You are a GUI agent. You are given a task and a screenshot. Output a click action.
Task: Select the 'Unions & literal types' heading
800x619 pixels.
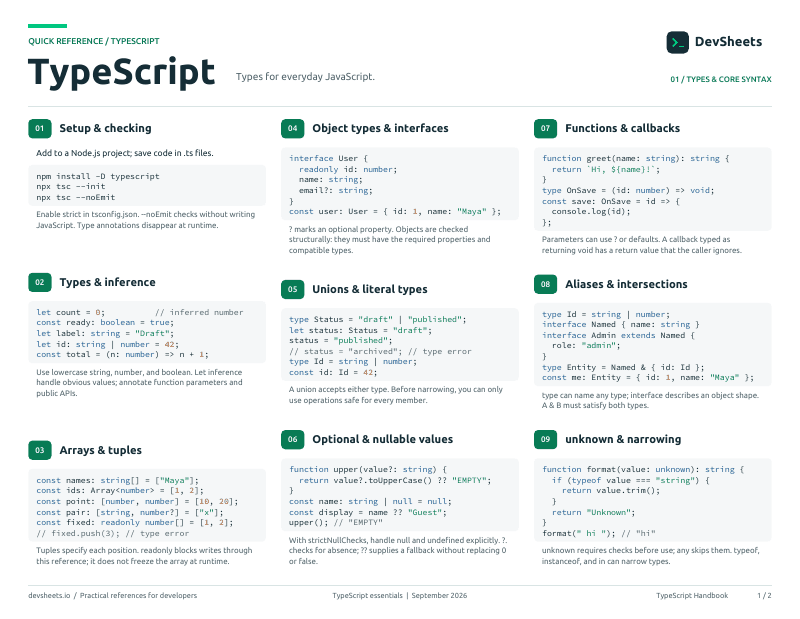coord(370,289)
